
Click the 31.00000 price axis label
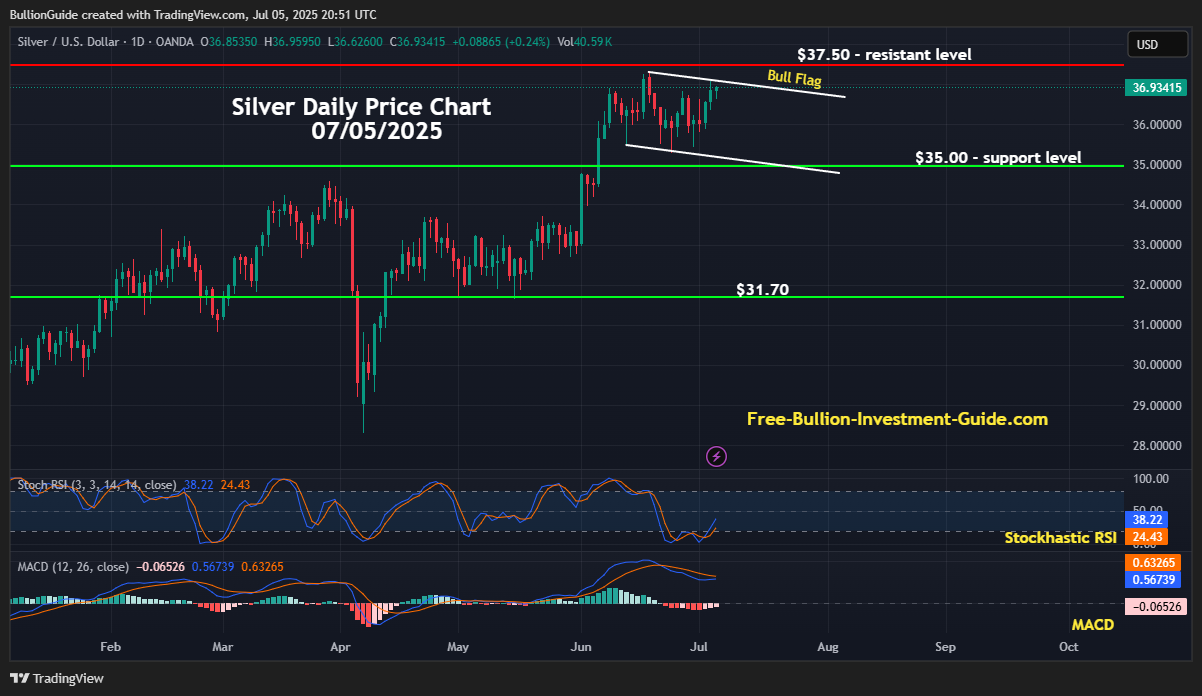[x=1158, y=325]
